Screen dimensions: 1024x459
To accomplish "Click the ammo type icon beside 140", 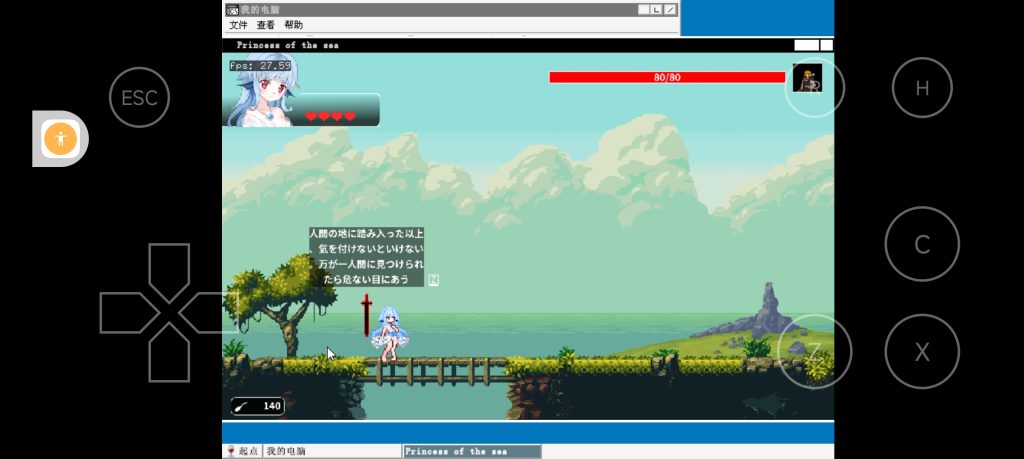I will pos(242,406).
